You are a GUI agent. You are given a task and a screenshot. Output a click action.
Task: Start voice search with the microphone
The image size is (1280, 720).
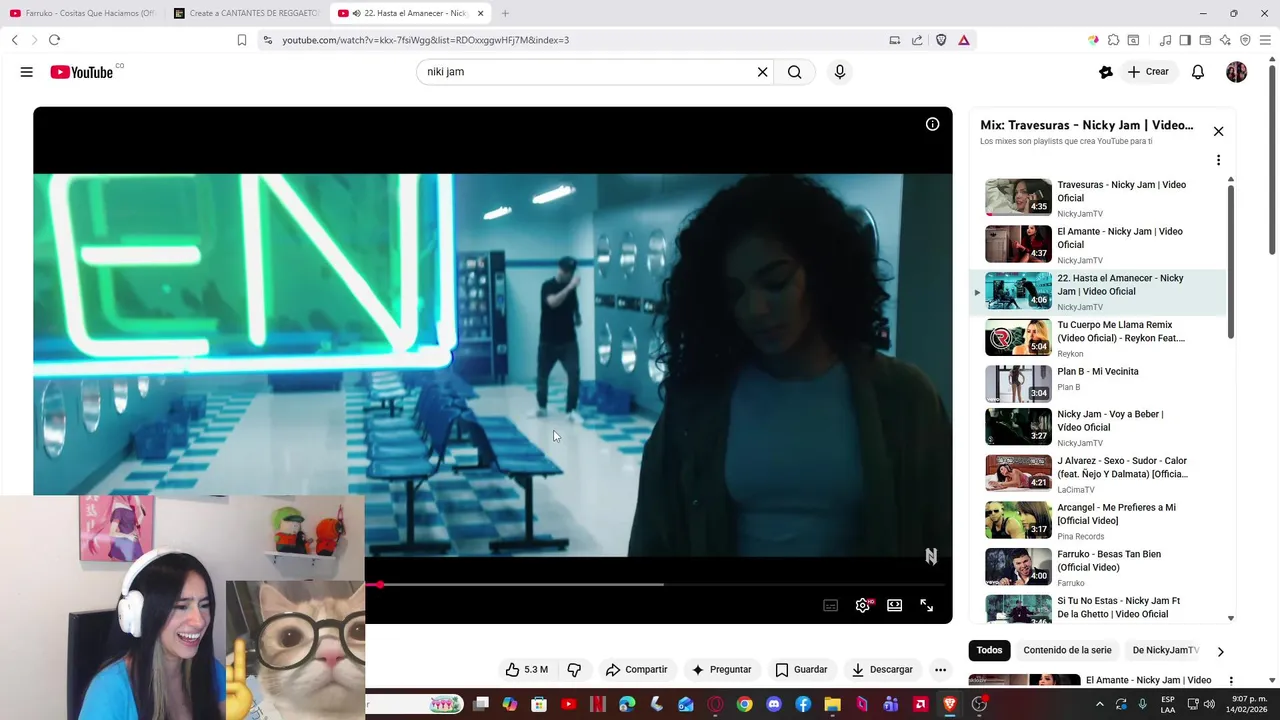pos(840,72)
